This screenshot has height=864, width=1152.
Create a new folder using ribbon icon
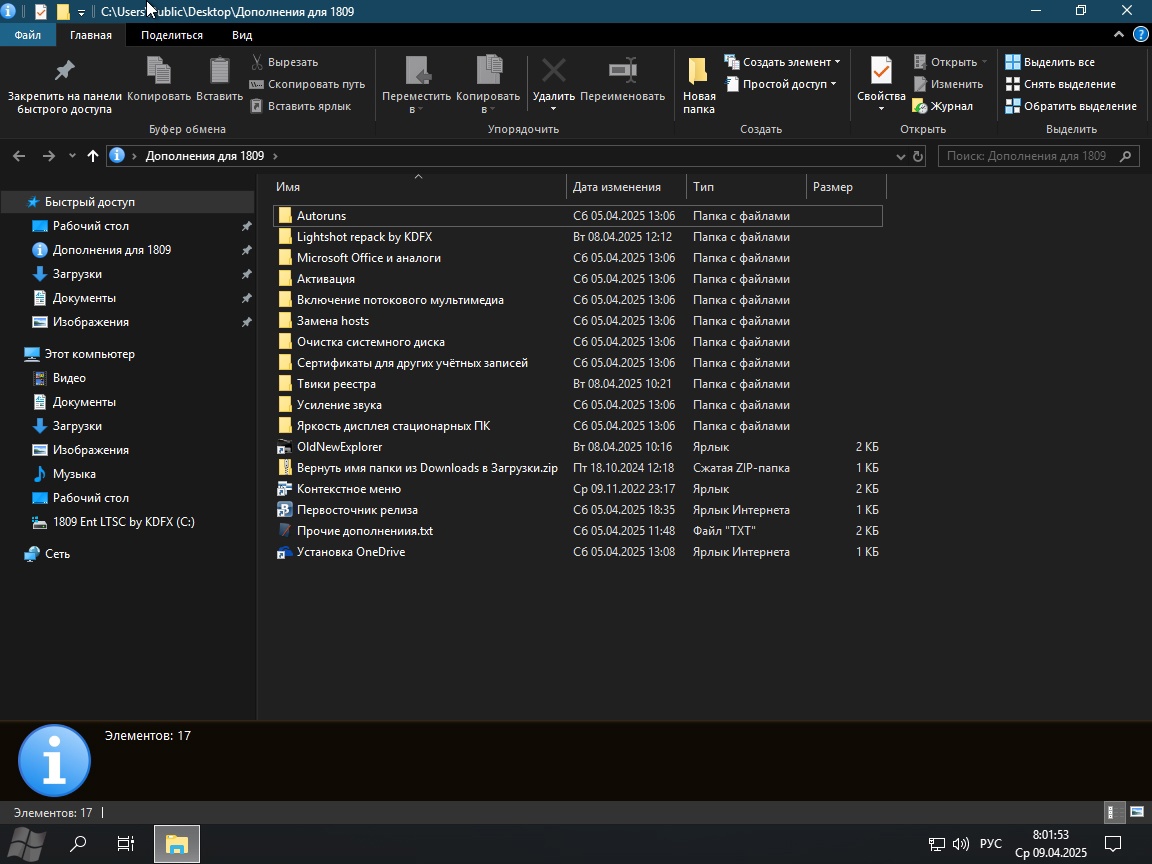coord(699,72)
